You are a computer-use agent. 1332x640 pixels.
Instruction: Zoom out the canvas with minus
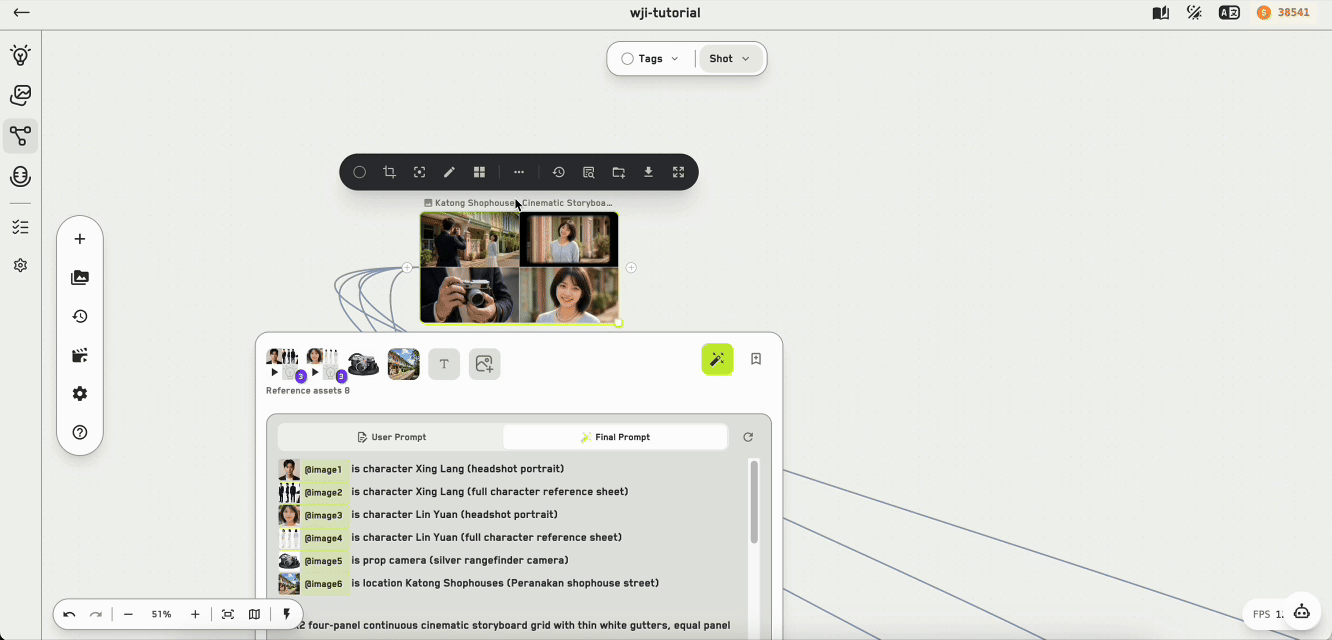point(128,615)
